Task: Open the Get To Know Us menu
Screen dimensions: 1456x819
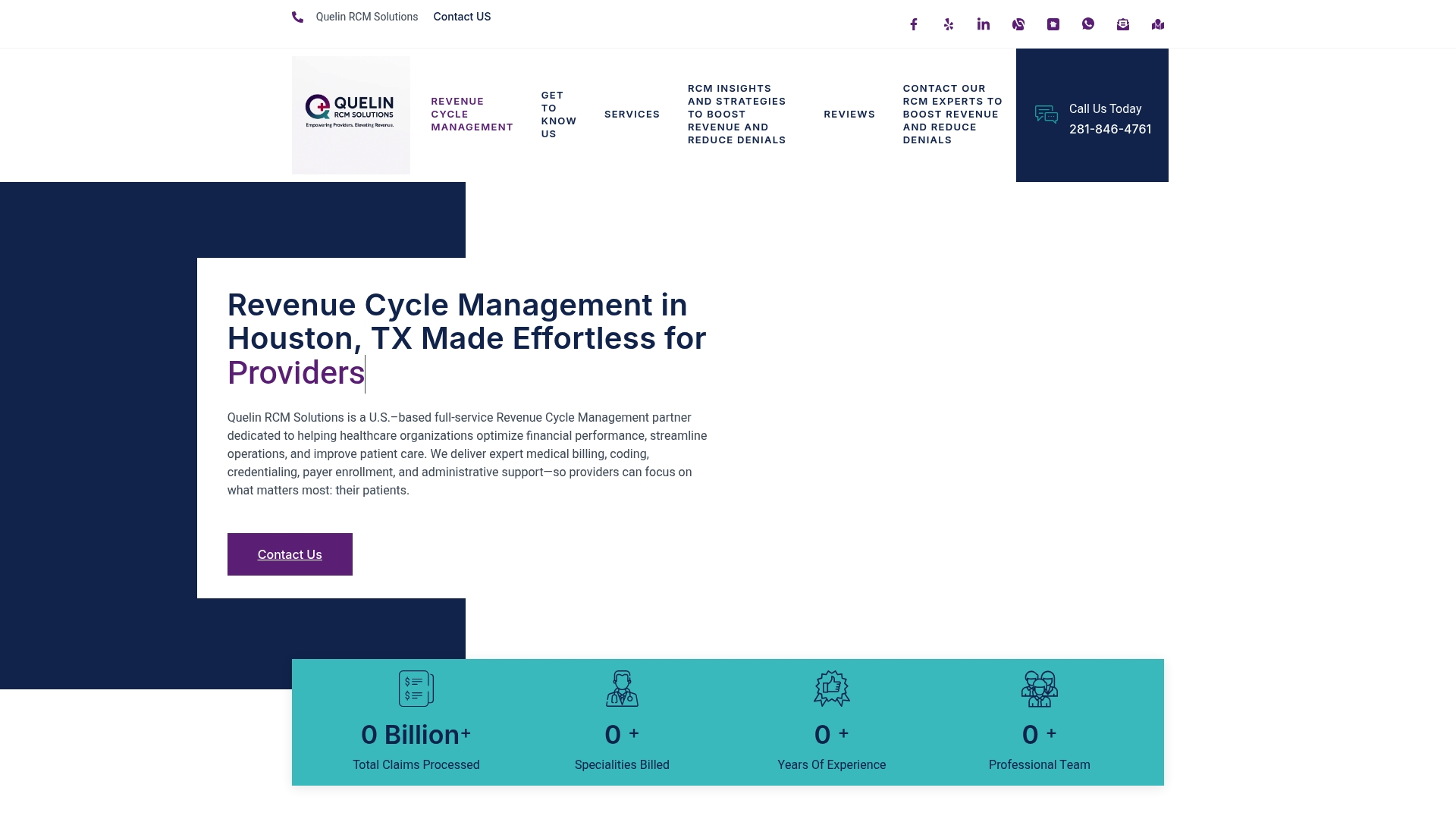Action: tap(559, 115)
